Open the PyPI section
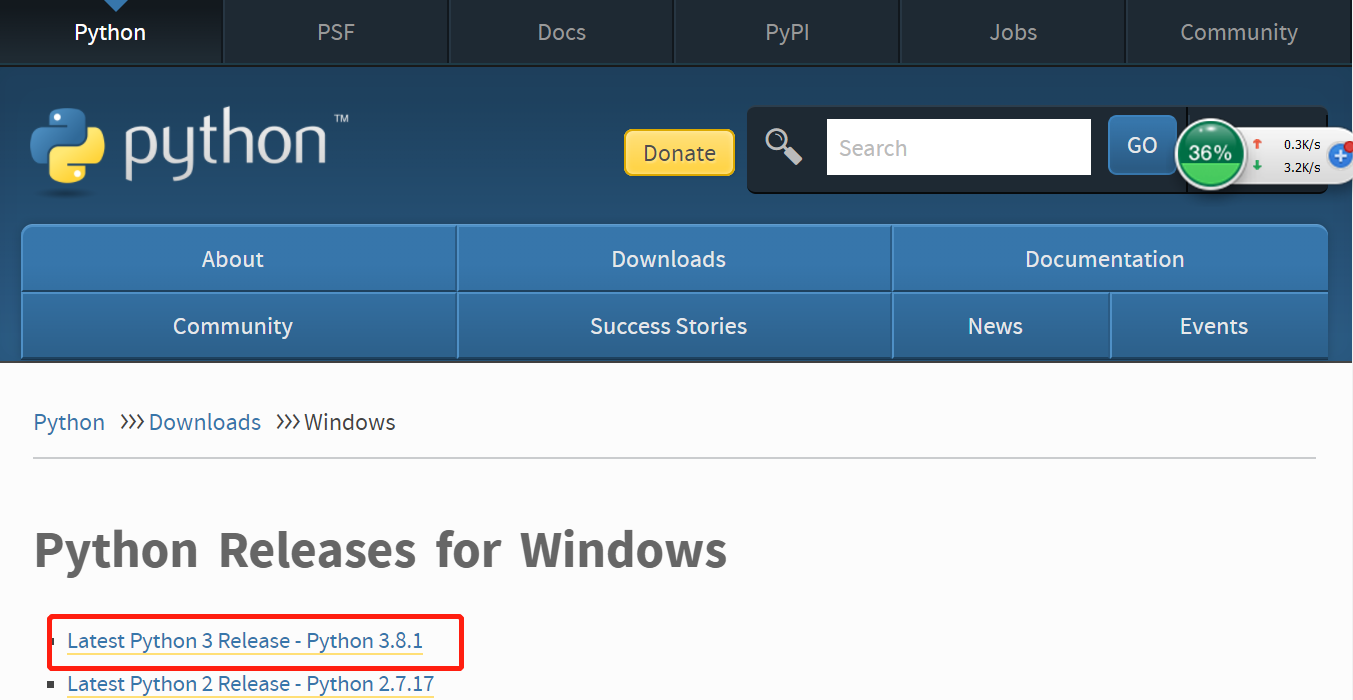The height and width of the screenshot is (700, 1353). coord(787,32)
